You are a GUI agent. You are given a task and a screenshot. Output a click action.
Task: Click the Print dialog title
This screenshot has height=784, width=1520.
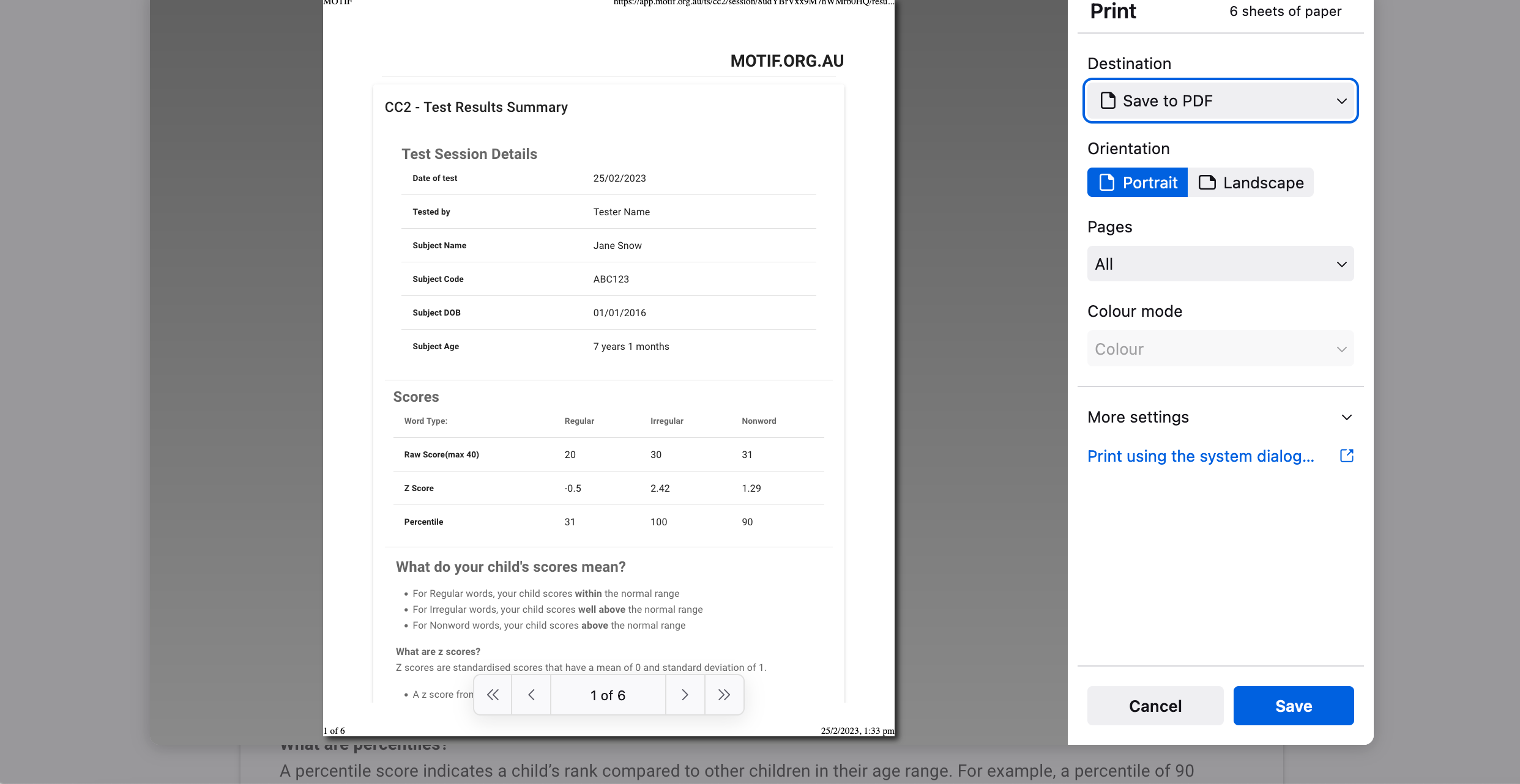[1112, 11]
